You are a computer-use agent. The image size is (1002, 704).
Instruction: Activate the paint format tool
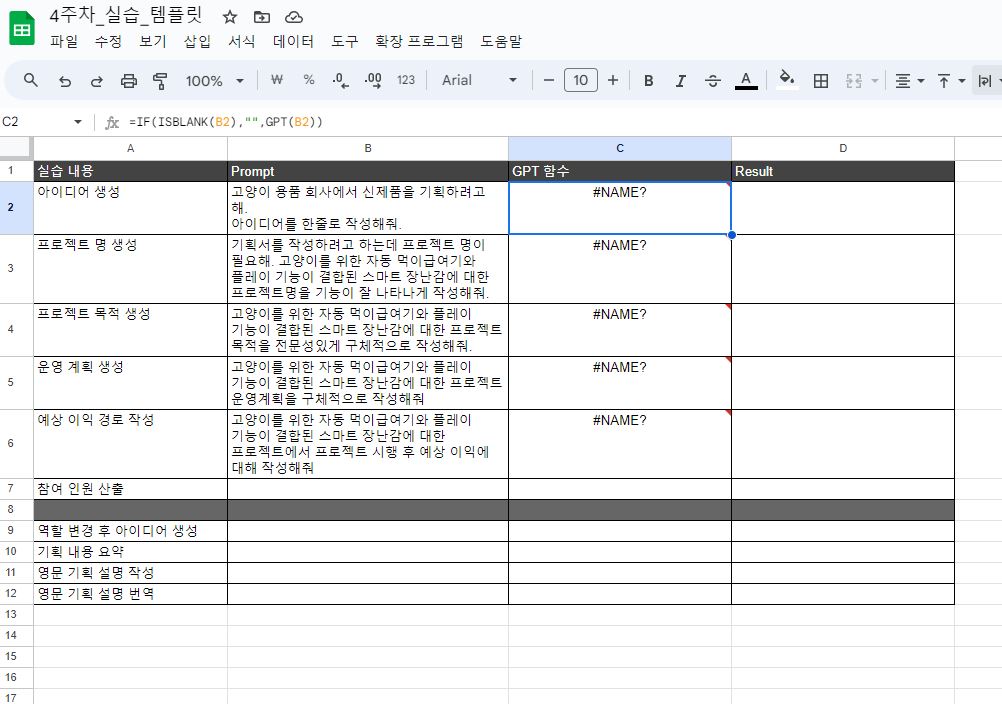[x=160, y=80]
